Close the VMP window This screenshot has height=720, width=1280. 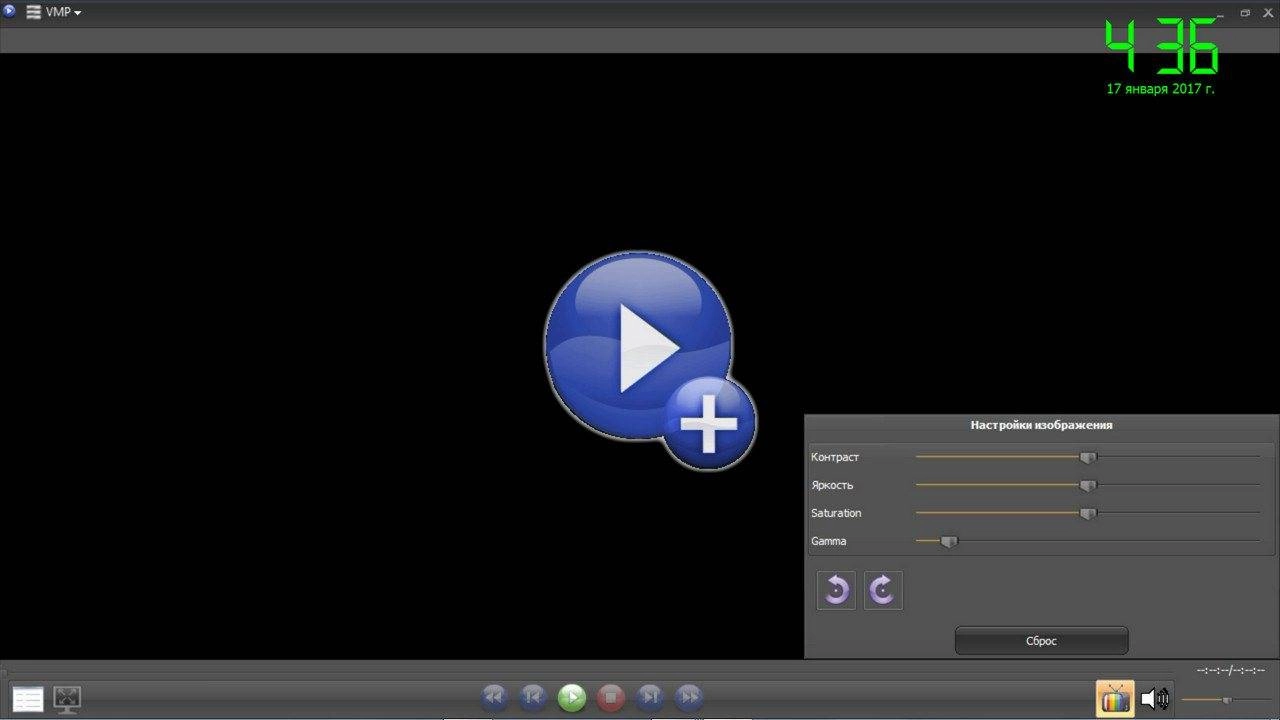click(1268, 12)
